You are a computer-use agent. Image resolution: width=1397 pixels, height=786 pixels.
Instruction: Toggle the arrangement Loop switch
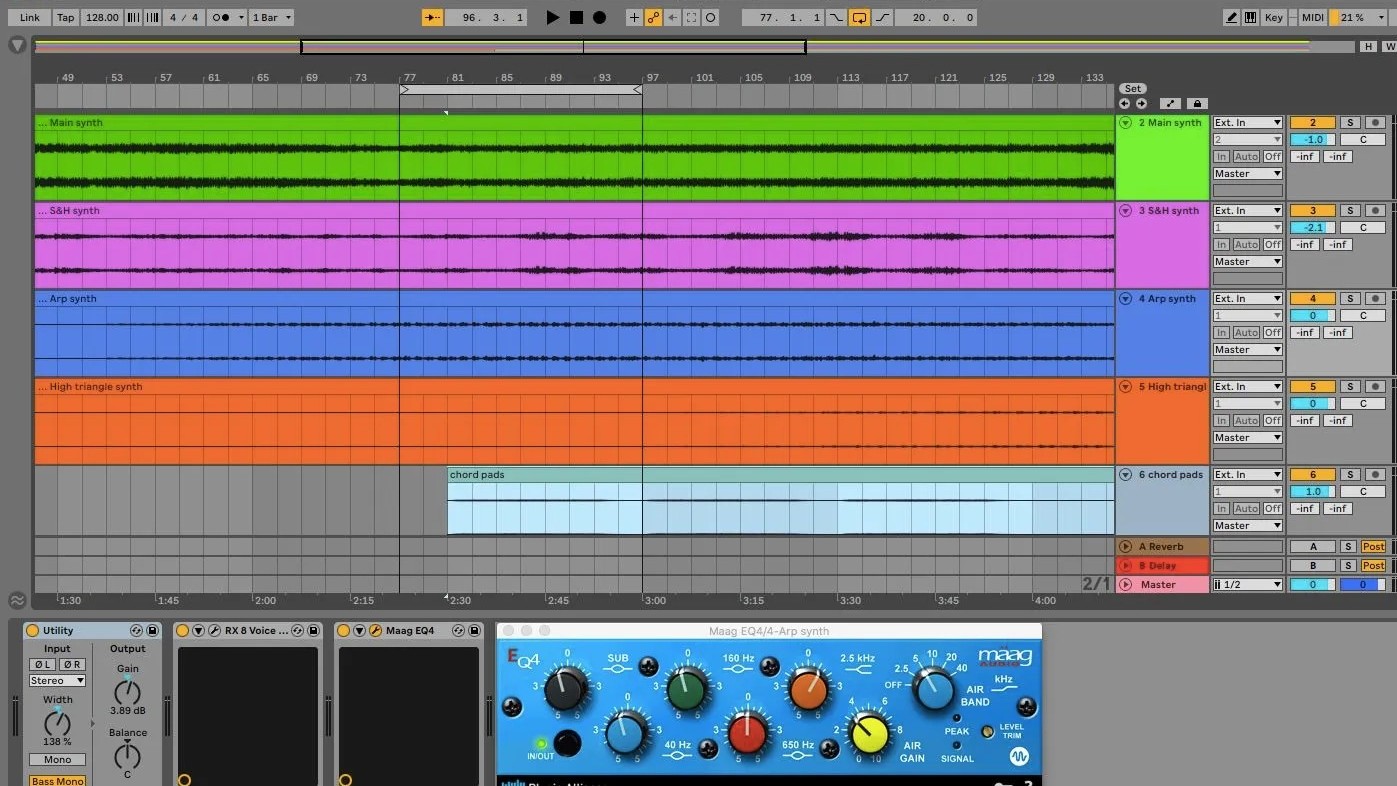point(859,17)
